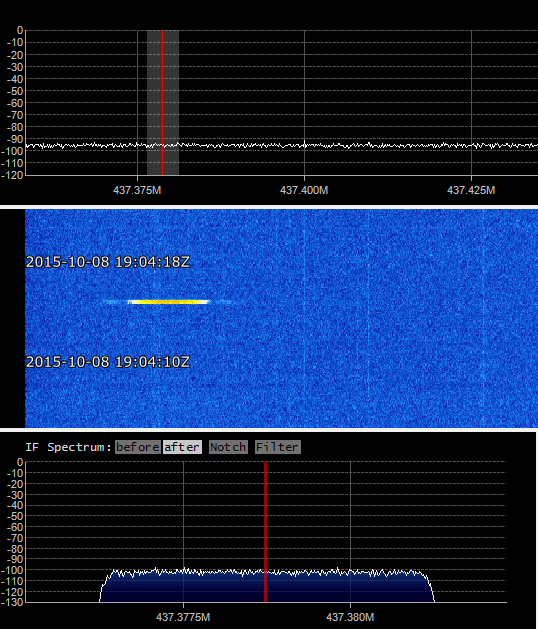Image resolution: width=538 pixels, height=629 pixels.
Task: Click the red tuning line in main spectrum
Action: pos(162,102)
